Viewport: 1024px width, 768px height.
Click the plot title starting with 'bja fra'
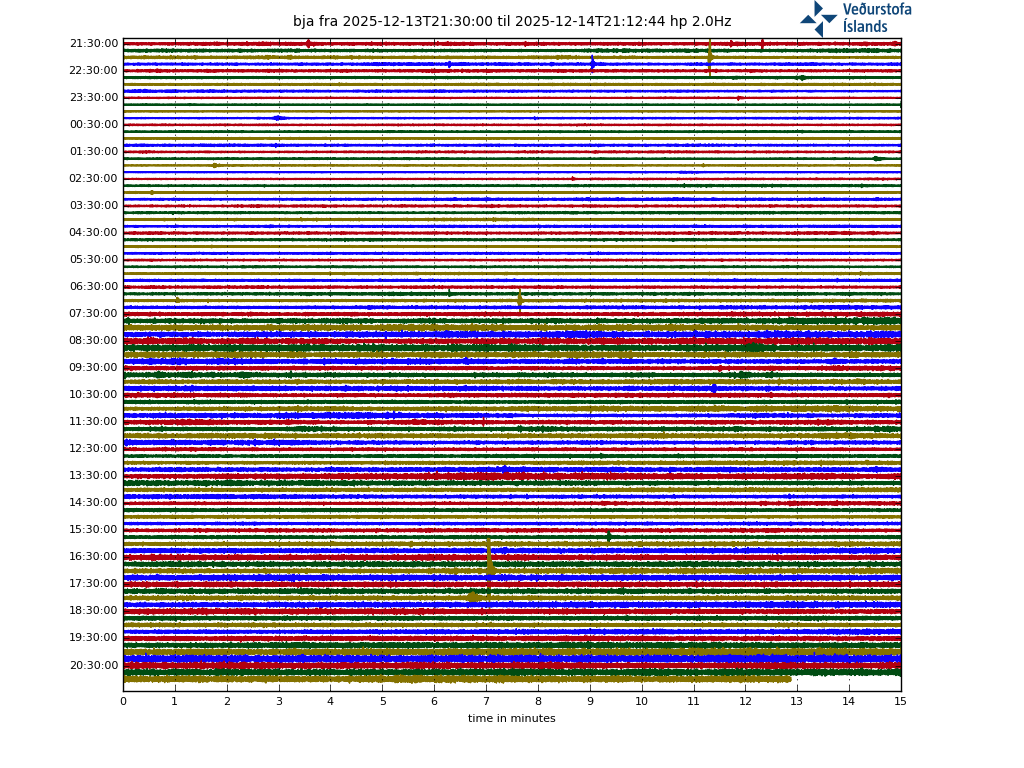511,21
